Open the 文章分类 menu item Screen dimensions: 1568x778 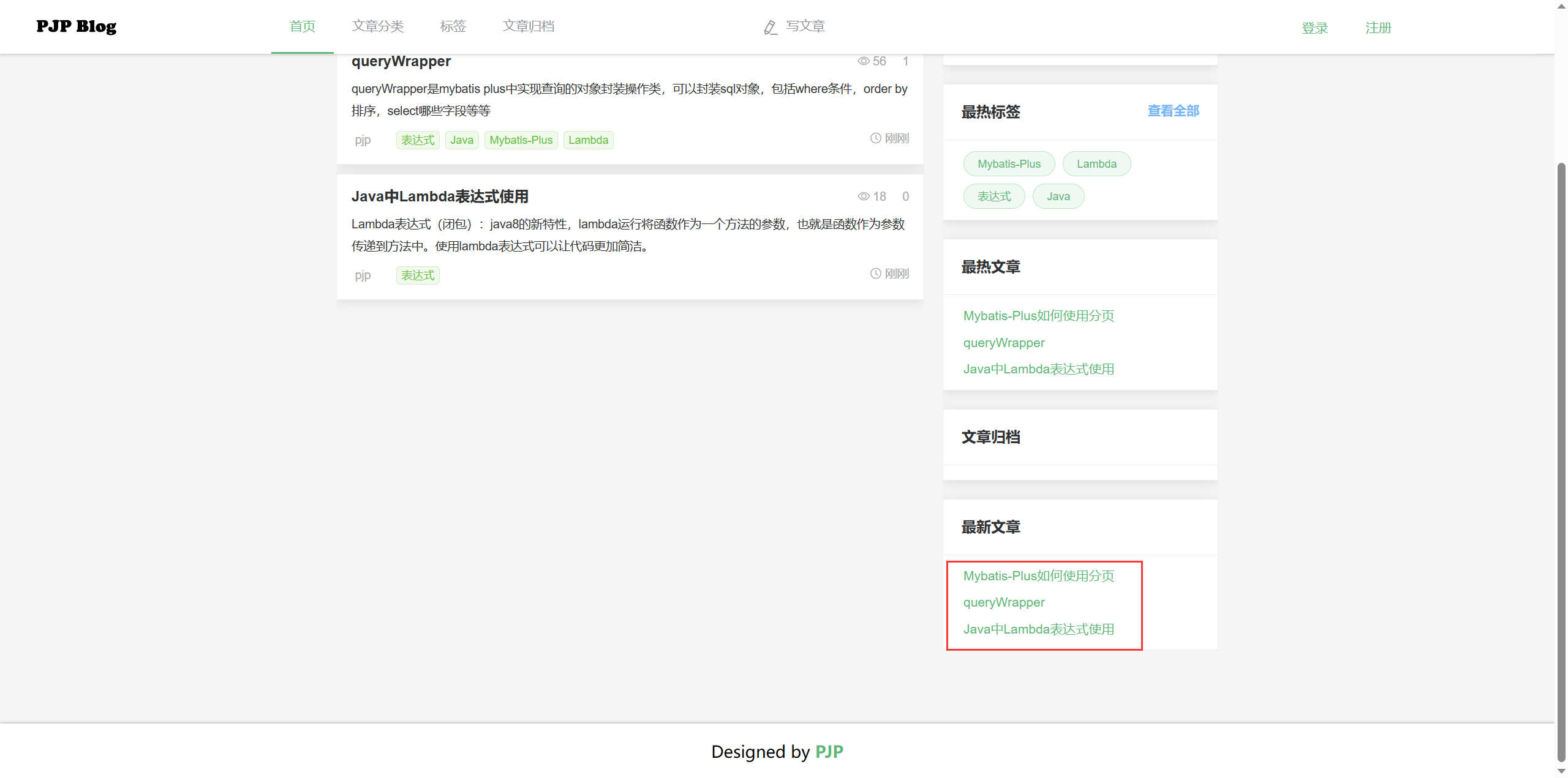point(378,26)
